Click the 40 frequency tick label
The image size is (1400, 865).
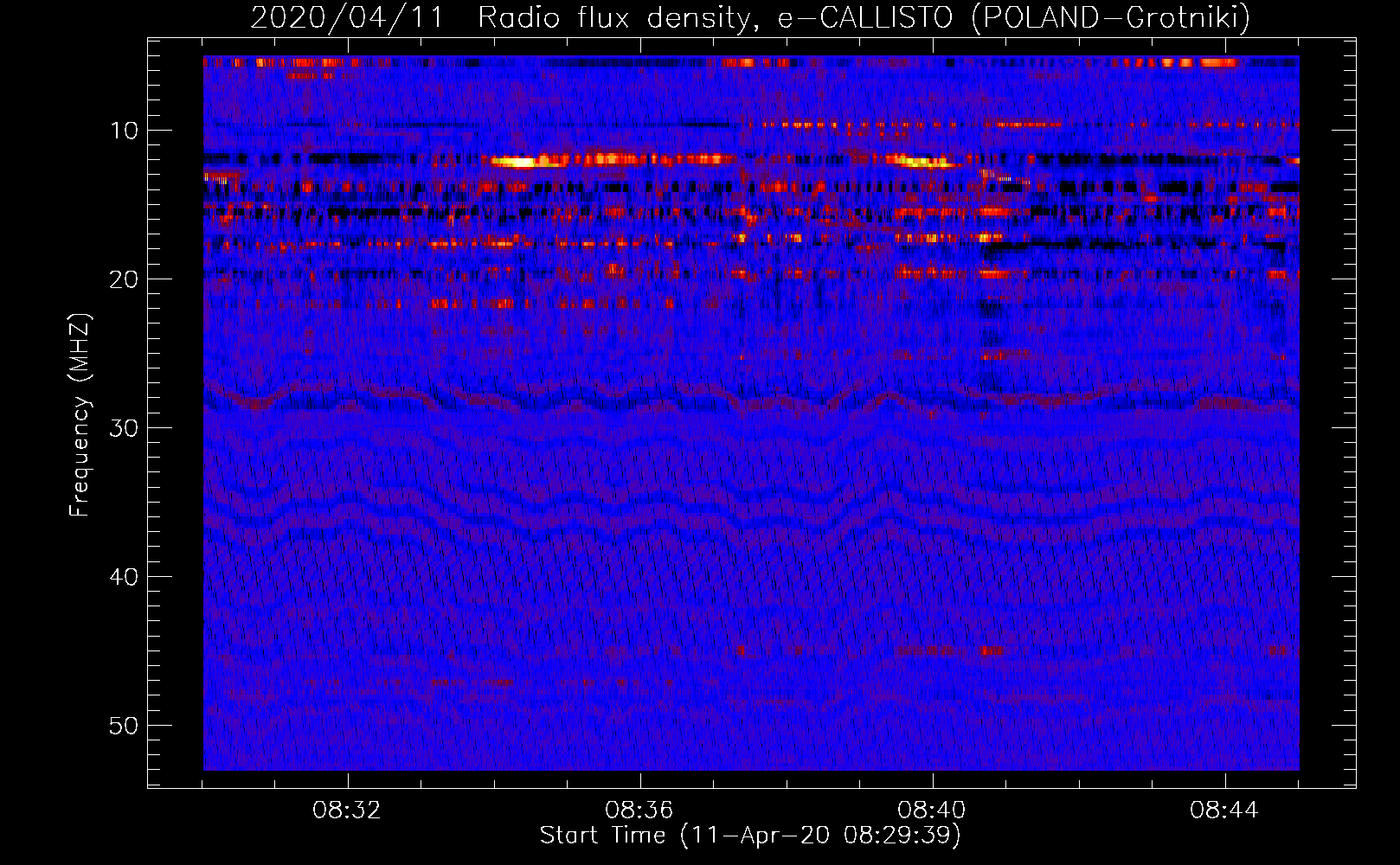125,576
